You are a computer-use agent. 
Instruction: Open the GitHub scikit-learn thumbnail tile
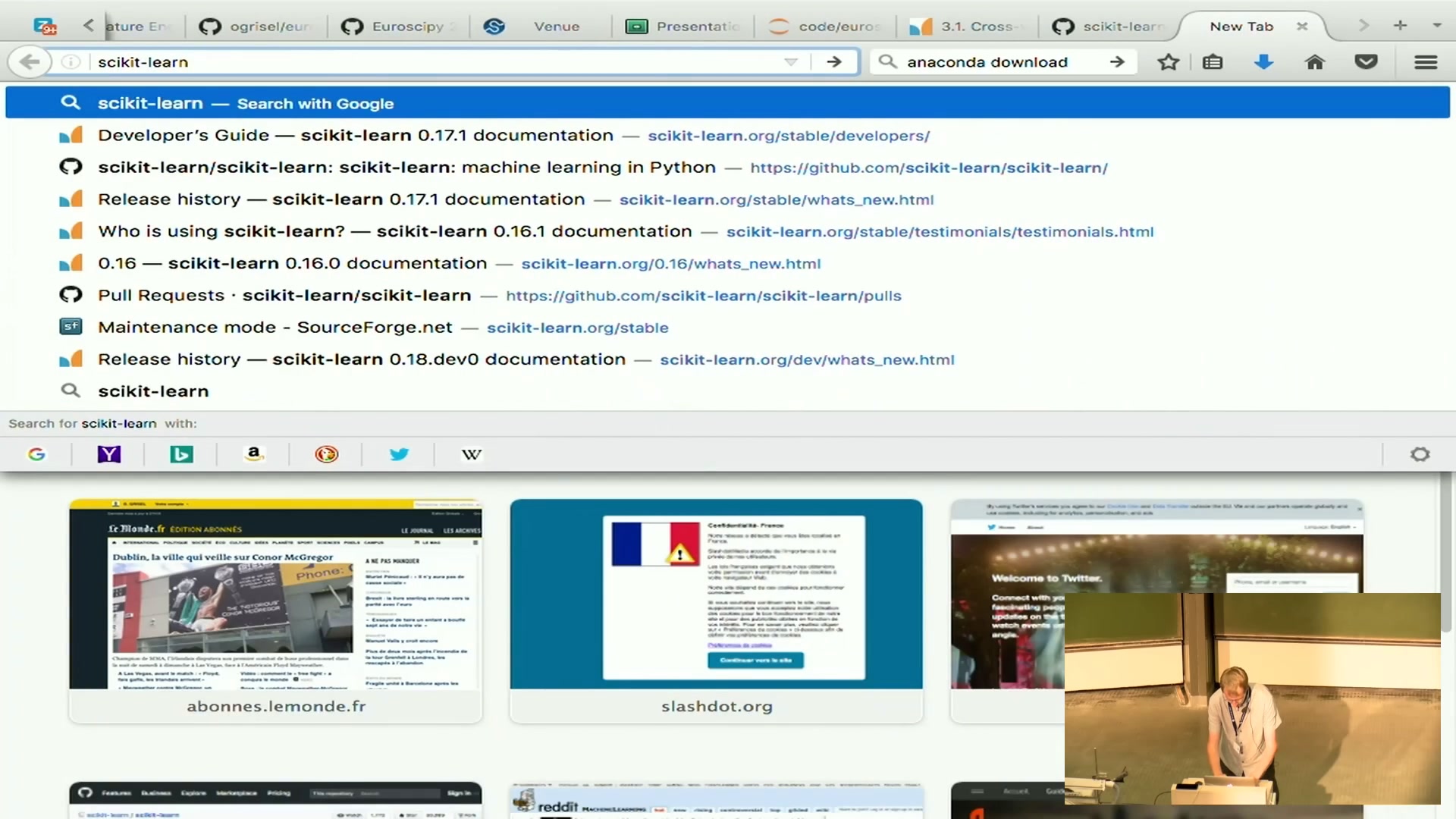pos(275,801)
